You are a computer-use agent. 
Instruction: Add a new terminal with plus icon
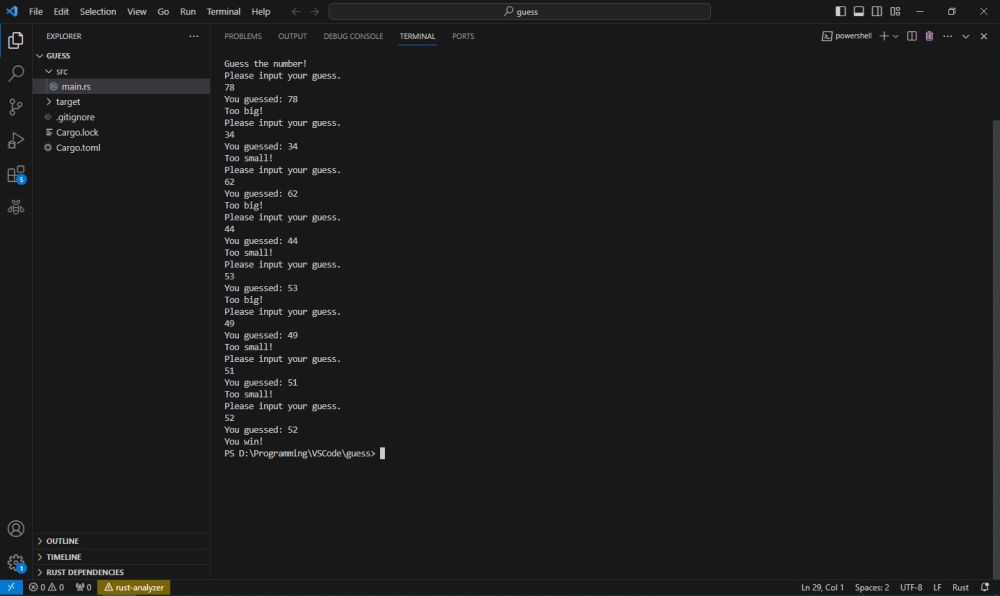(x=884, y=36)
